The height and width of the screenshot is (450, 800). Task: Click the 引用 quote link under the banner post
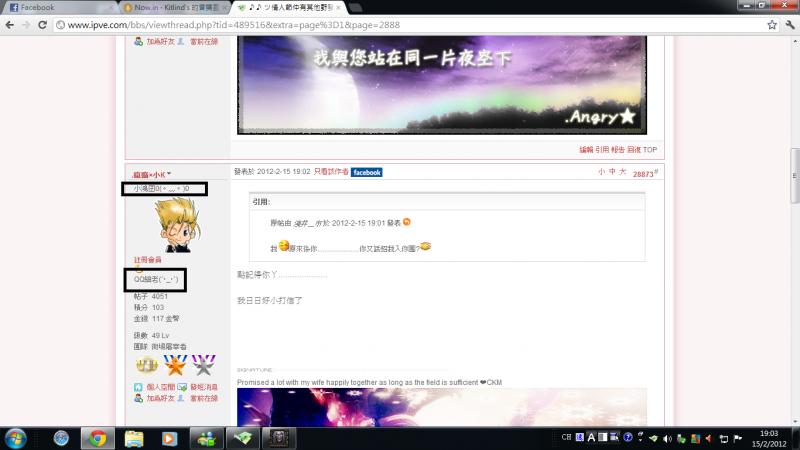pyautogui.click(x=602, y=149)
